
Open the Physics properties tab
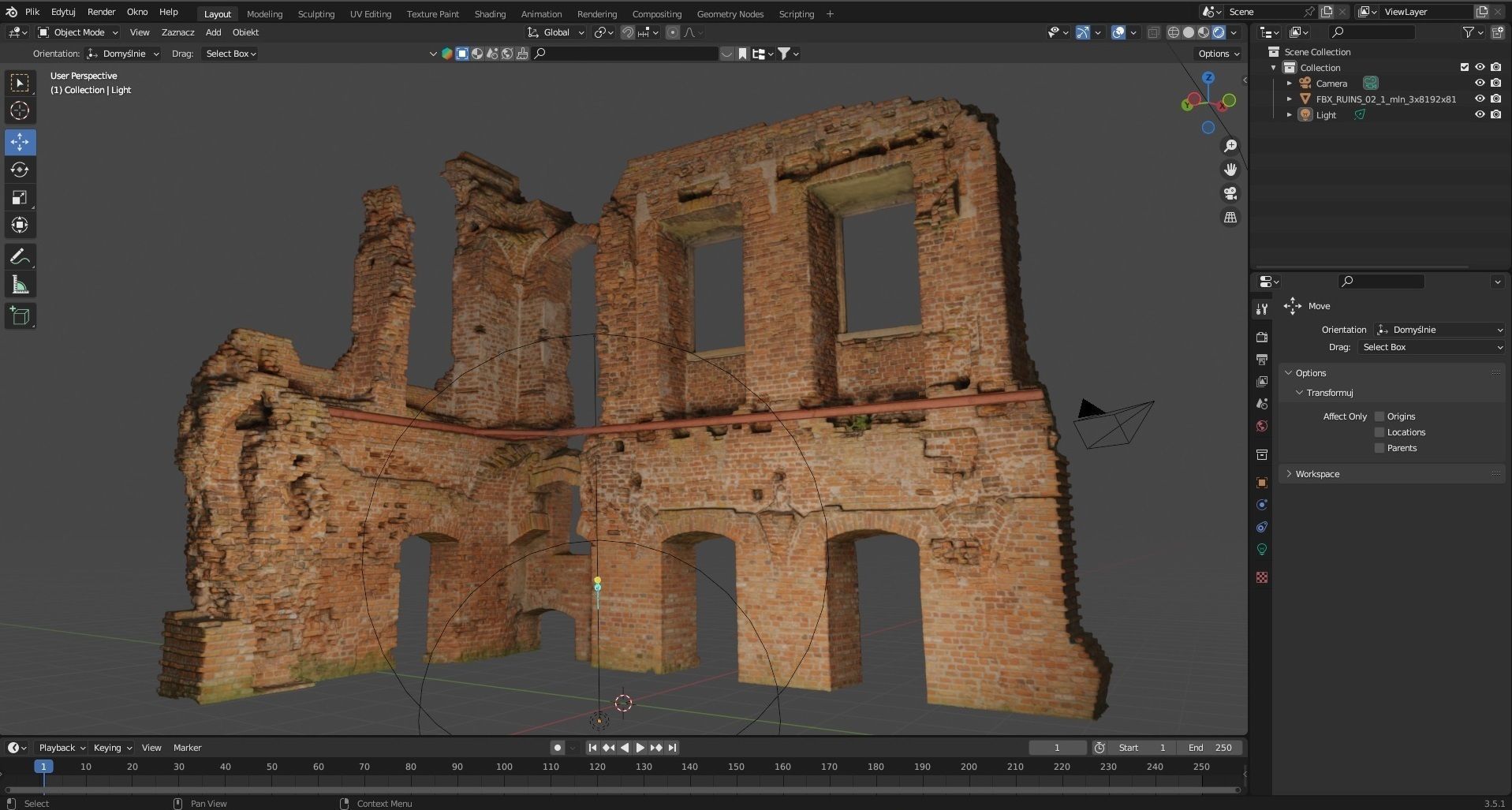pos(1262,505)
